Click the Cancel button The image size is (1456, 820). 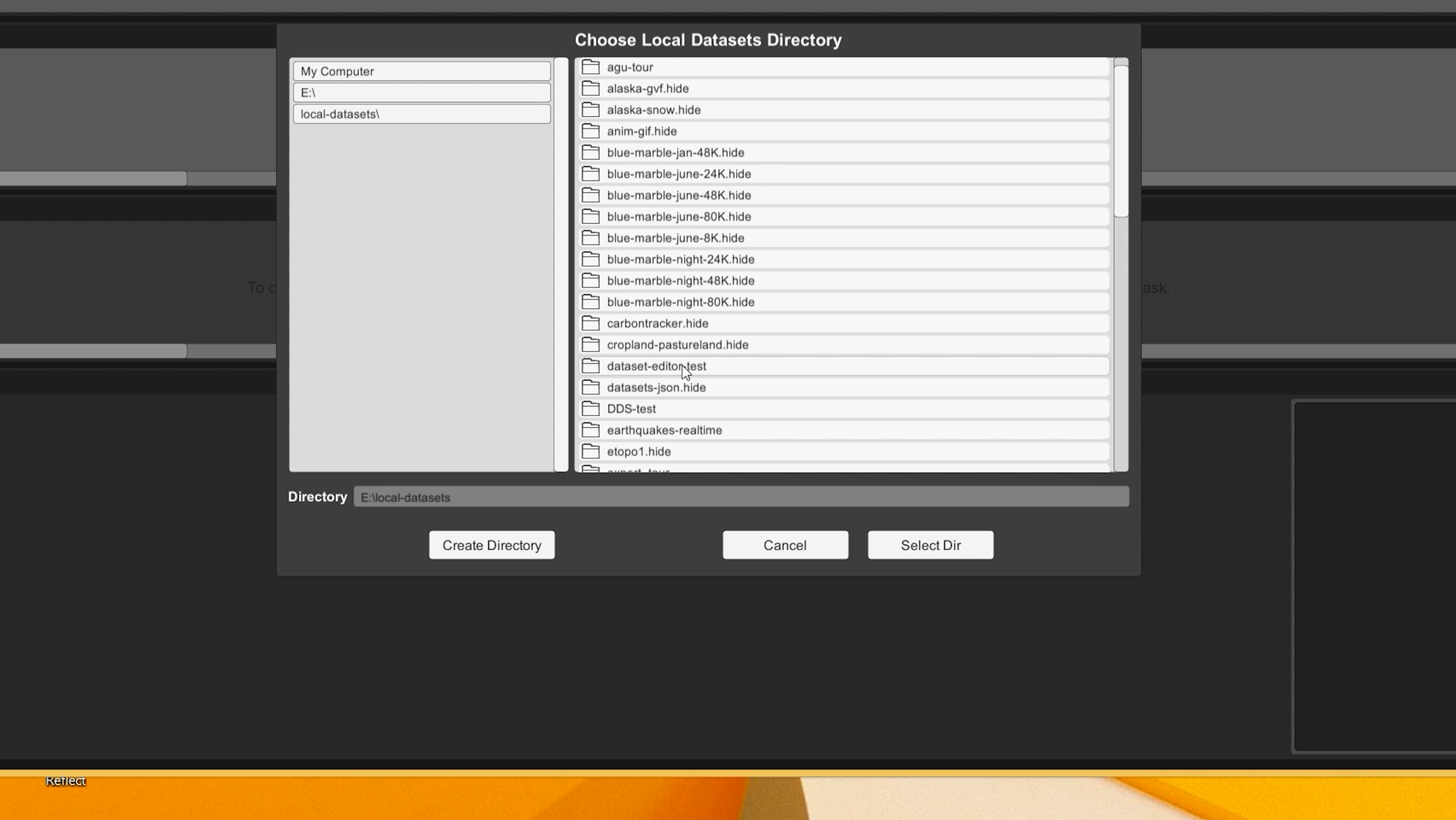785,545
